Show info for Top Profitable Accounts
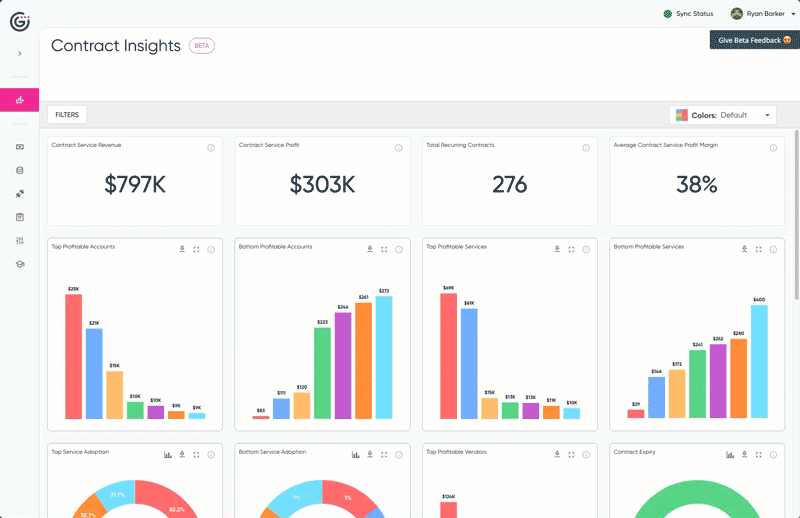Screen dimensions: 800x518 coord(211,250)
